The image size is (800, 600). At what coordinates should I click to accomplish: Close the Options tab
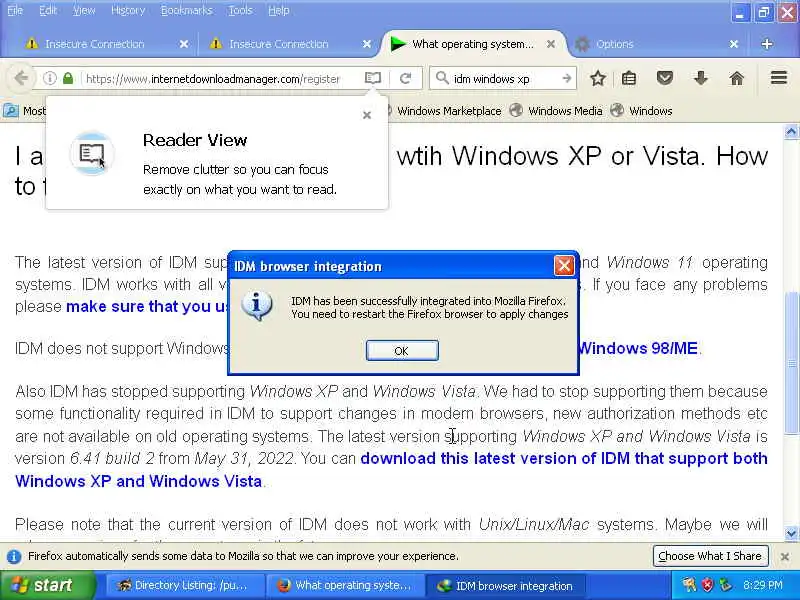[x=734, y=44]
